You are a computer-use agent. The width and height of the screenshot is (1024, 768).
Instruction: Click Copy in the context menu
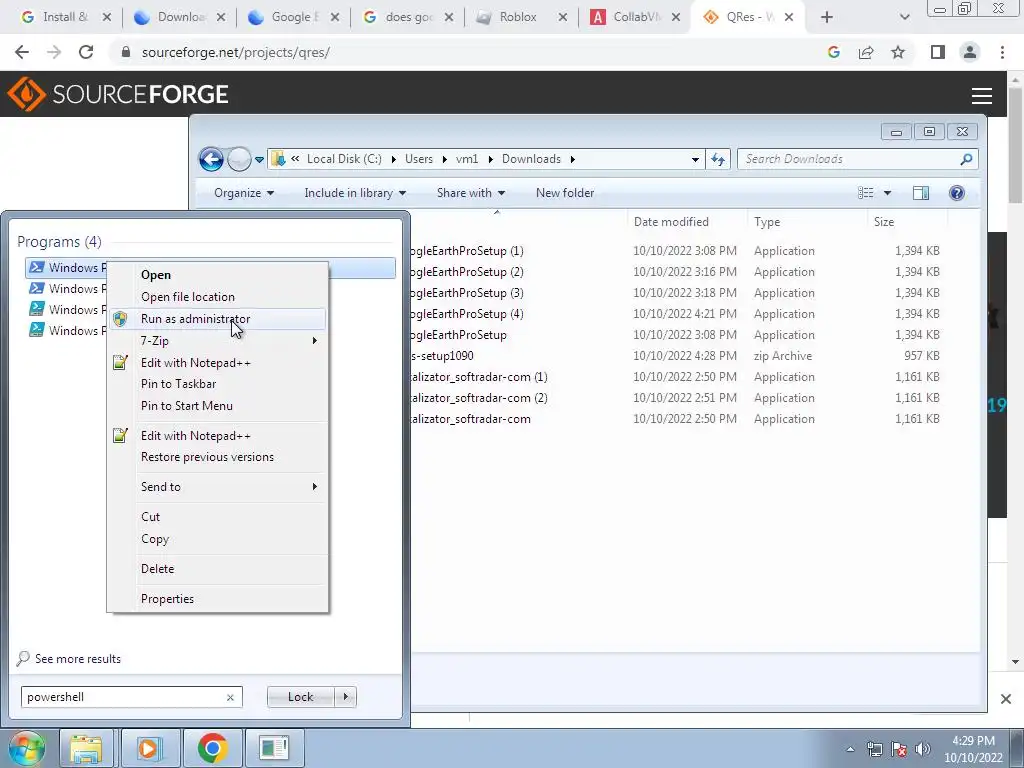pos(155,539)
